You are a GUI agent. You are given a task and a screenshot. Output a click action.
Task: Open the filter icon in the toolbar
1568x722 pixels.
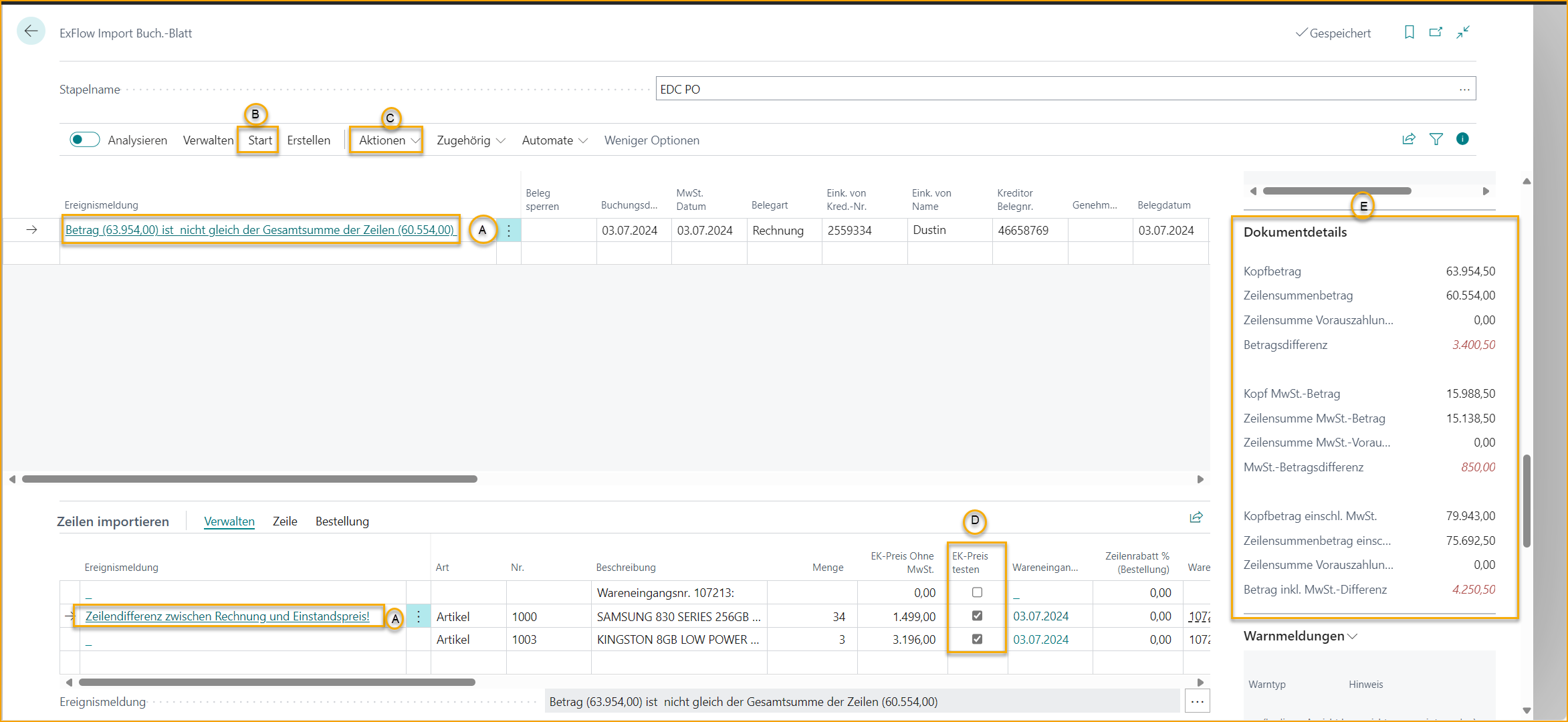pyautogui.click(x=1436, y=139)
